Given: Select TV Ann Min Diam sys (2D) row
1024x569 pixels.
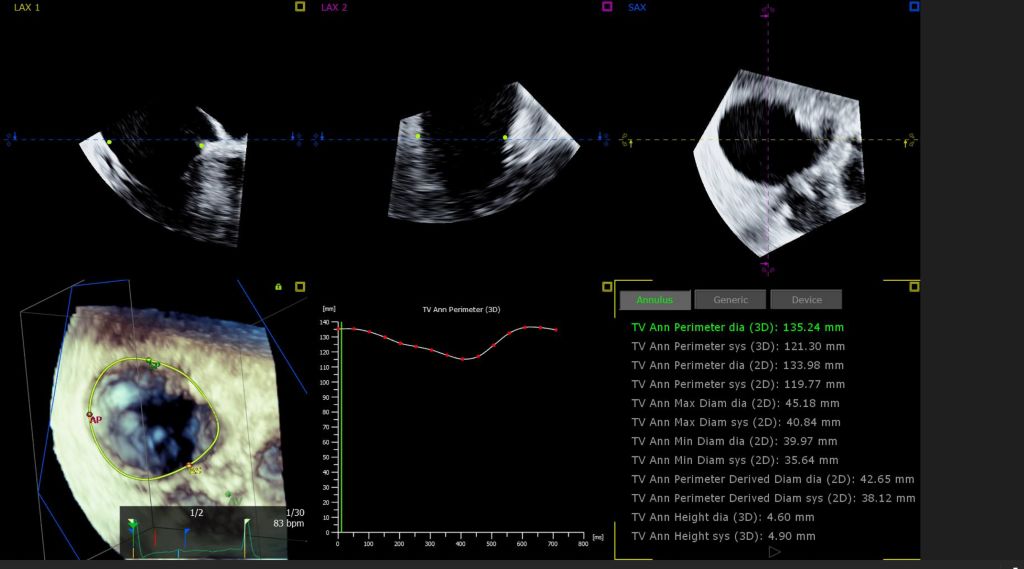Looking at the screenshot, I should pos(735,460).
